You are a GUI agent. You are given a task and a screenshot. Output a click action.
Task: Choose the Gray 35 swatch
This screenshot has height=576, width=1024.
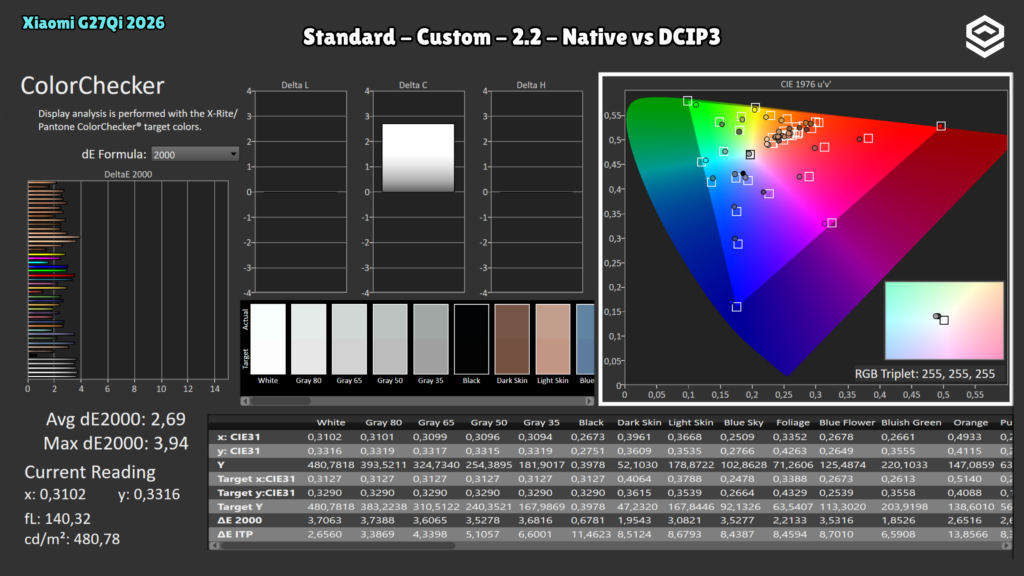(x=430, y=339)
